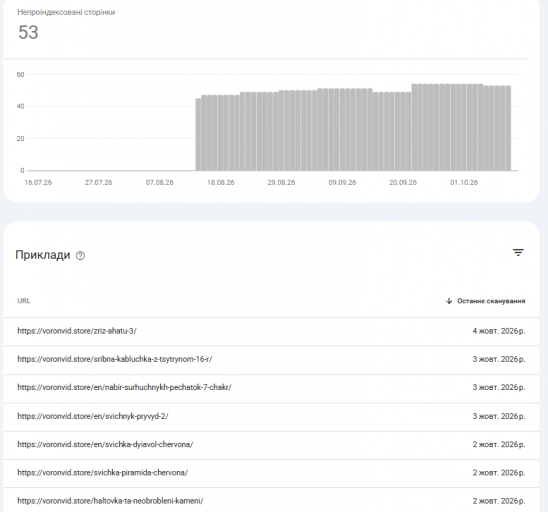The height and width of the screenshot is (512, 548).
Task: Click chart axis date 20.09.26
Action: pos(403,182)
